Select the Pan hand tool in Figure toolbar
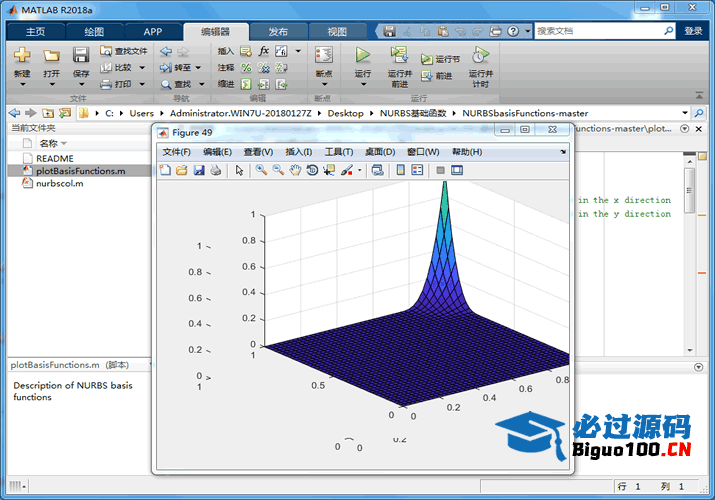Screen dimensions: 715x500 (295, 170)
